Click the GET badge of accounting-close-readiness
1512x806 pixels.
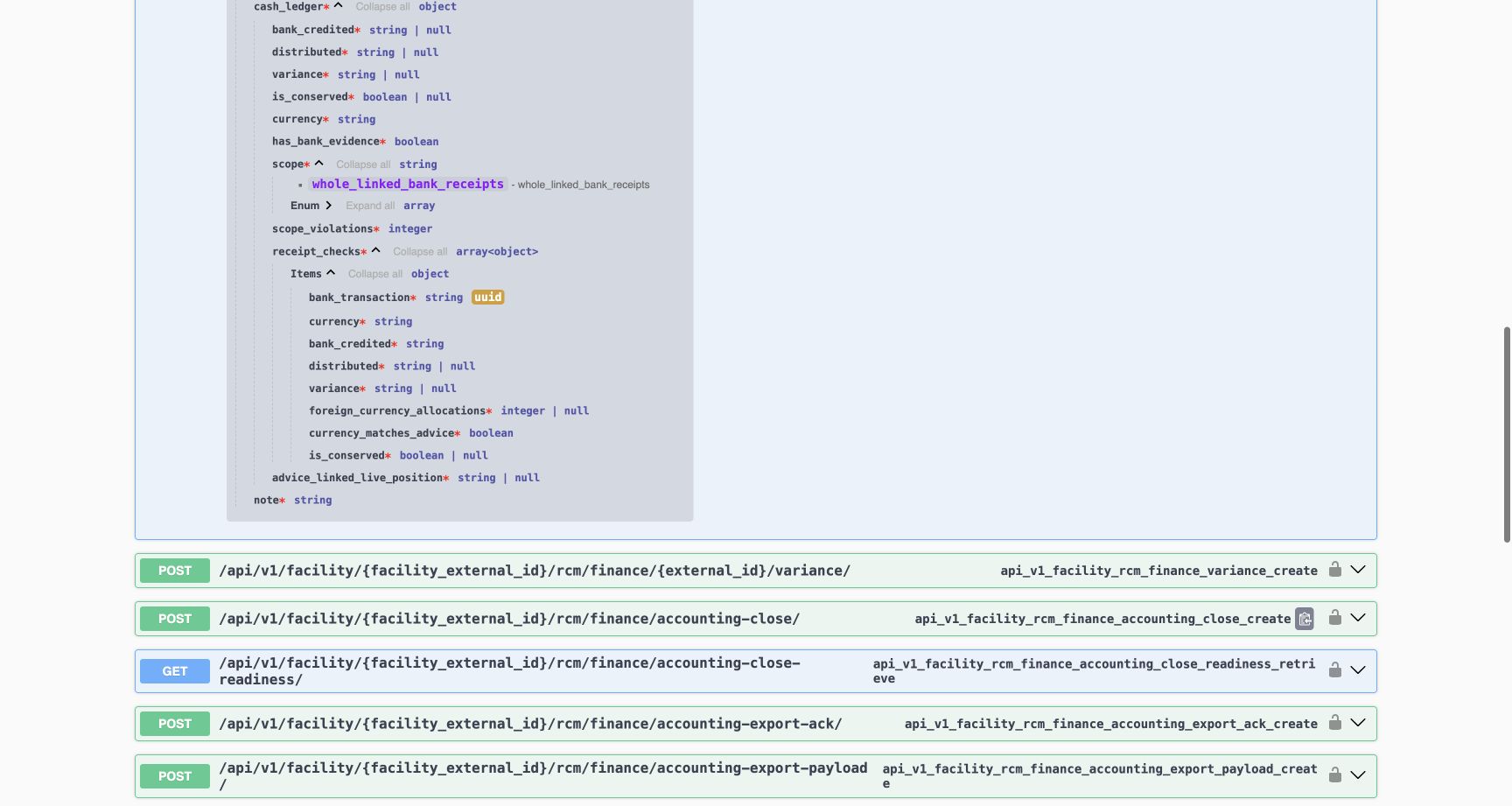(175, 671)
